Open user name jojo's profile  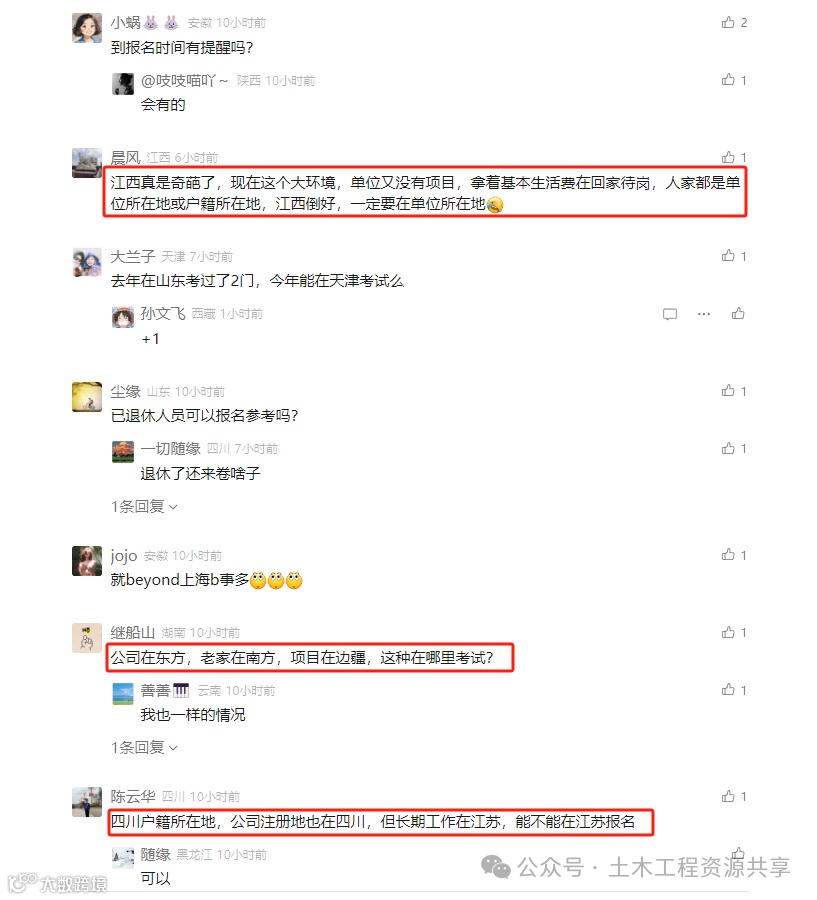(124, 556)
